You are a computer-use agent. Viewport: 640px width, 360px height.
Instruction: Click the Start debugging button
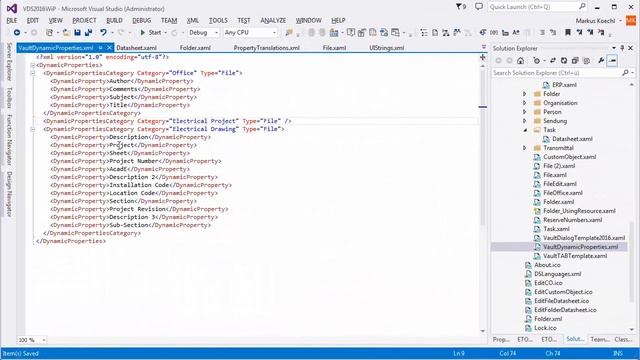tap(151, 32)
